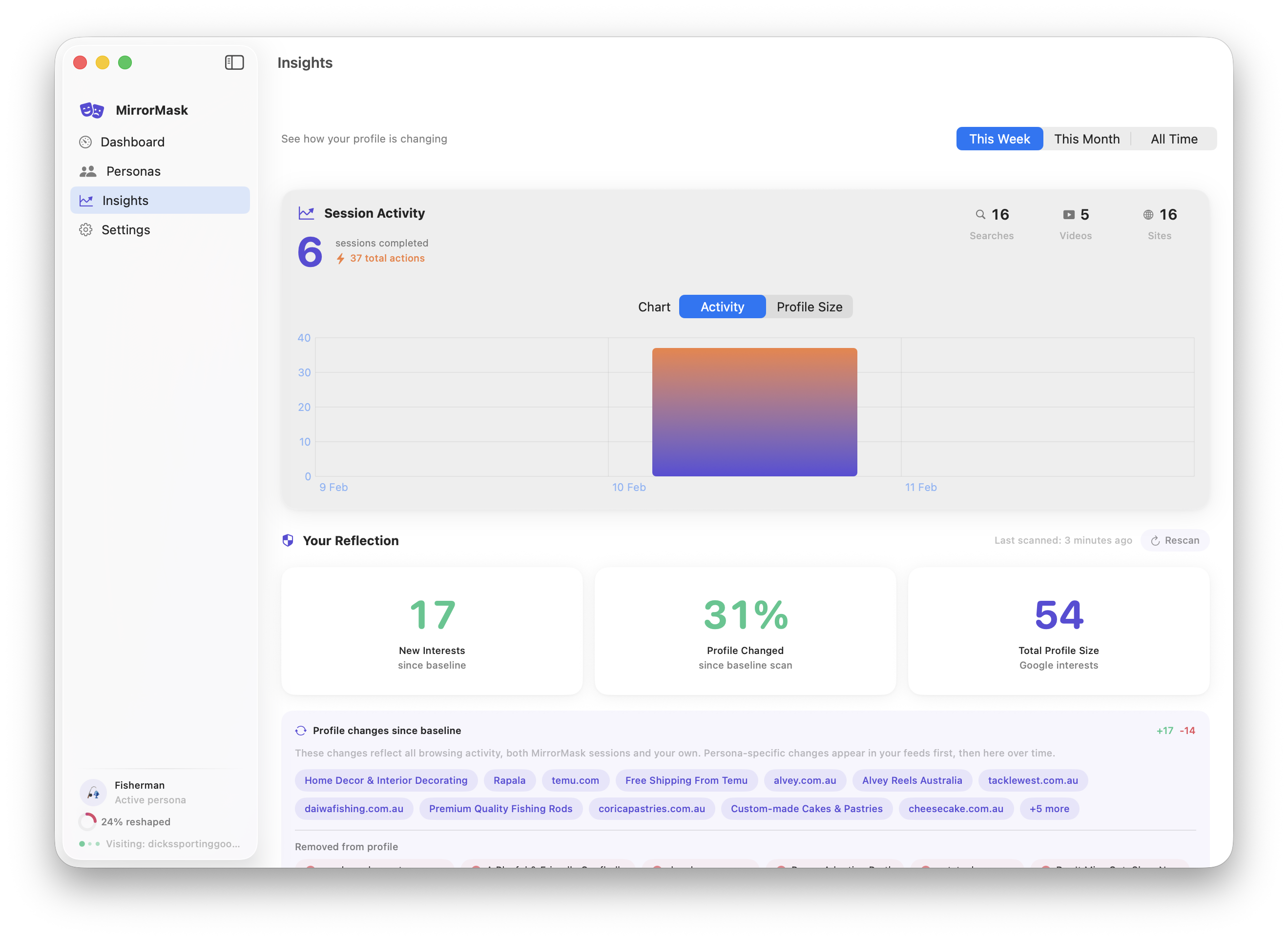
Task: Click the Your Reflection shield icon
Action: point(288,541)
